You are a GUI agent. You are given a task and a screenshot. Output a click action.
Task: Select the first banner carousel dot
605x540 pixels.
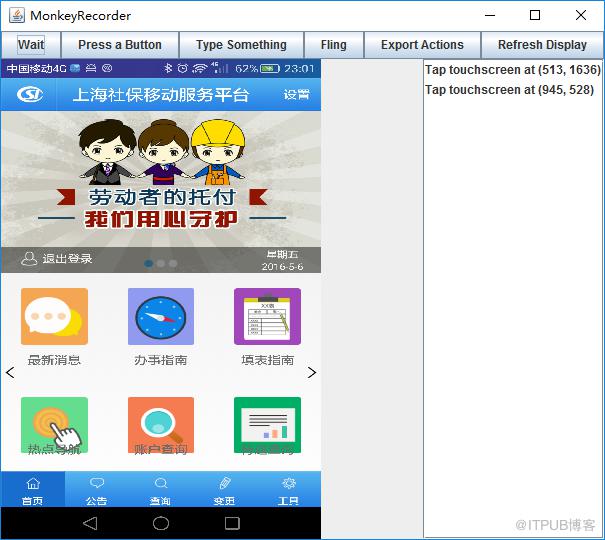pyautogui.click(x=149, y=263)
